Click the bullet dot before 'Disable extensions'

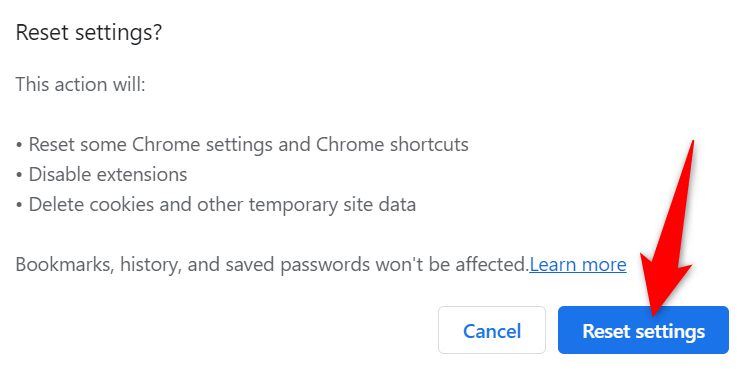[19, 176]
